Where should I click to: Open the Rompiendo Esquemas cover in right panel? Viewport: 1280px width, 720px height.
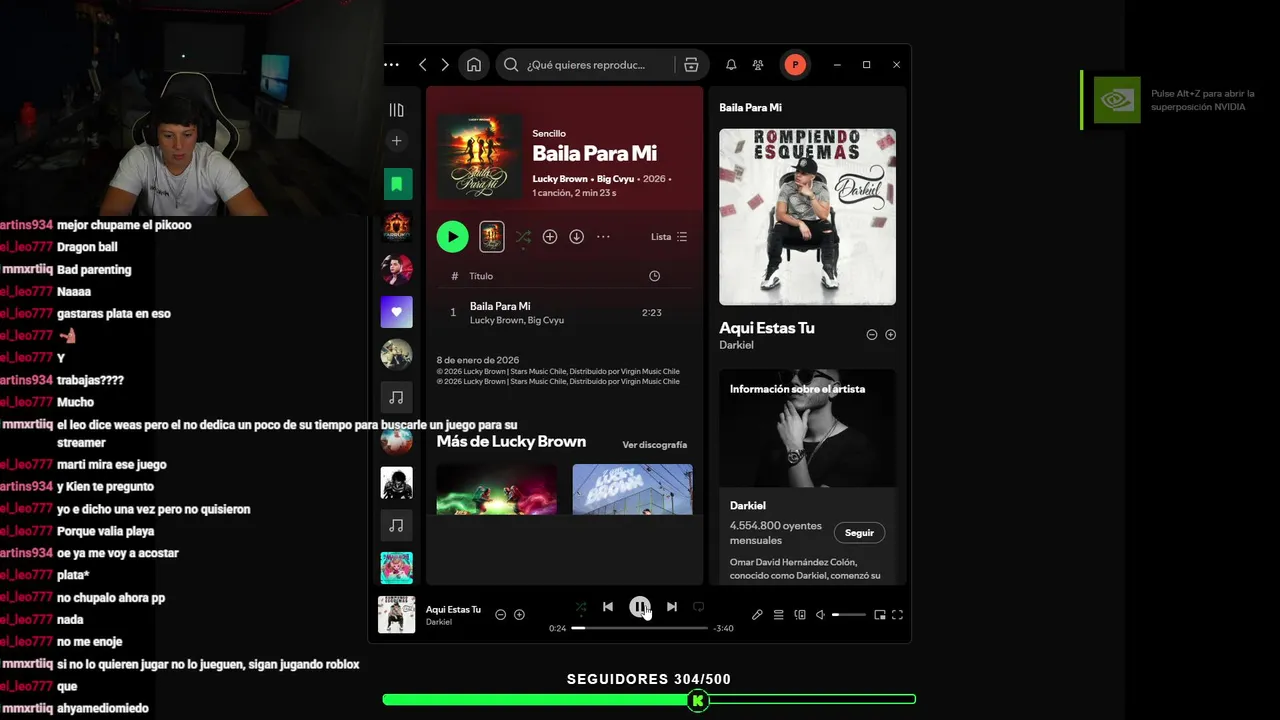pos(807,216)
